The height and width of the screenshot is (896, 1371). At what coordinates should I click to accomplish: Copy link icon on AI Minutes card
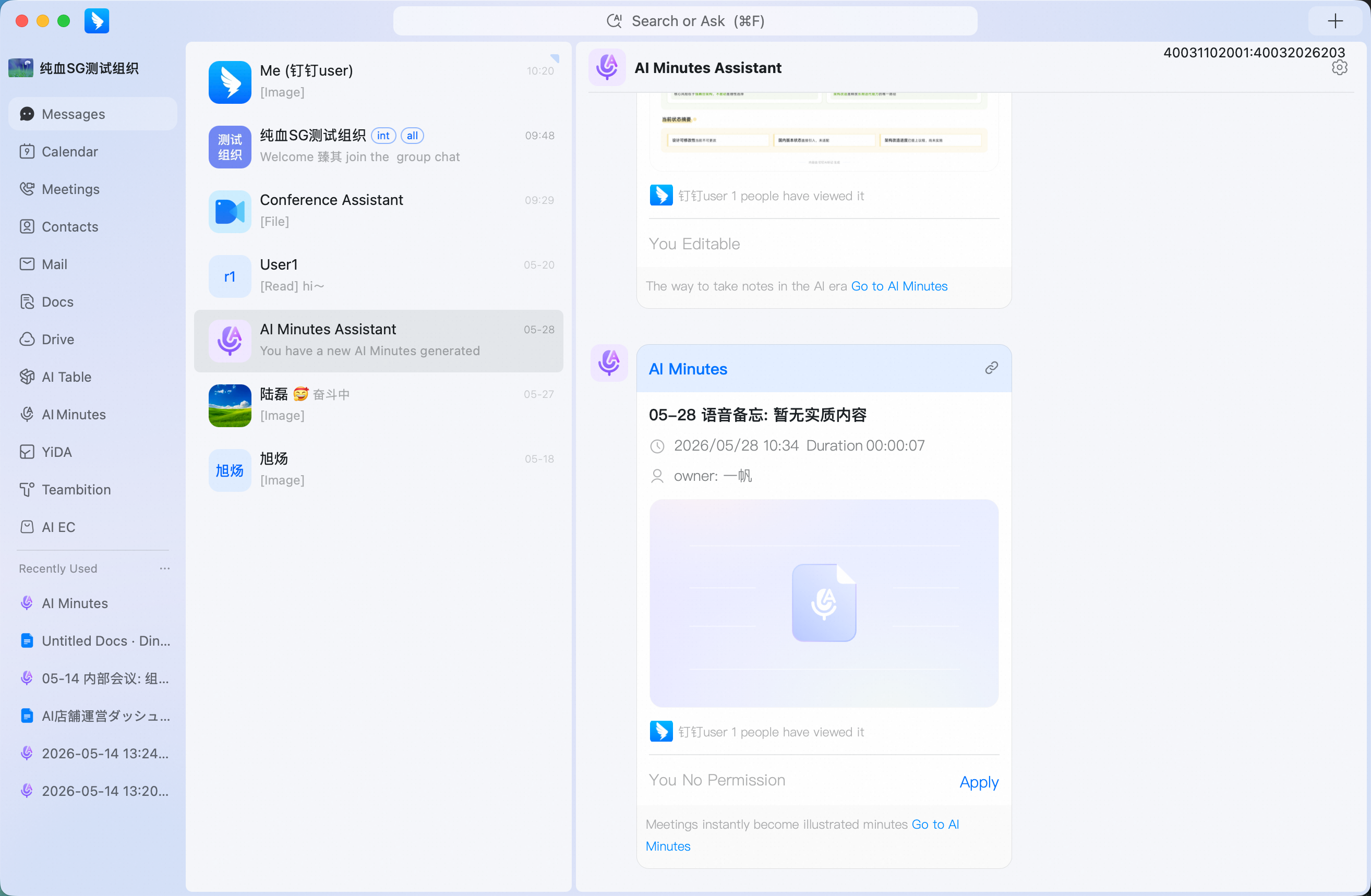[991, 368]
